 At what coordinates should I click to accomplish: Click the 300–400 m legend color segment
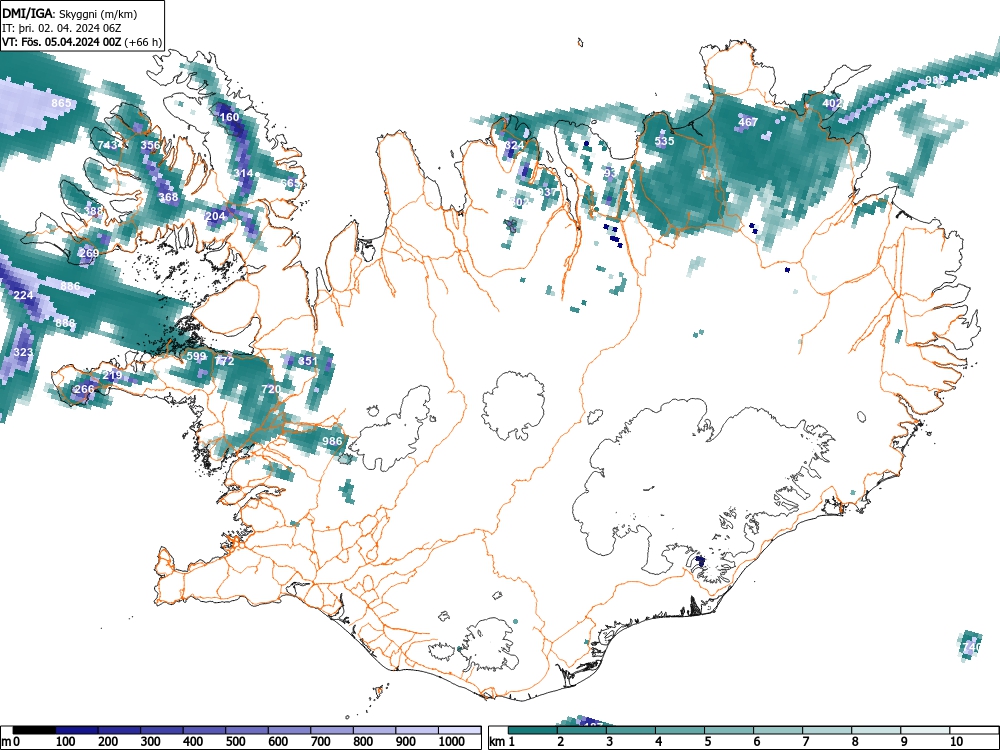162,730
